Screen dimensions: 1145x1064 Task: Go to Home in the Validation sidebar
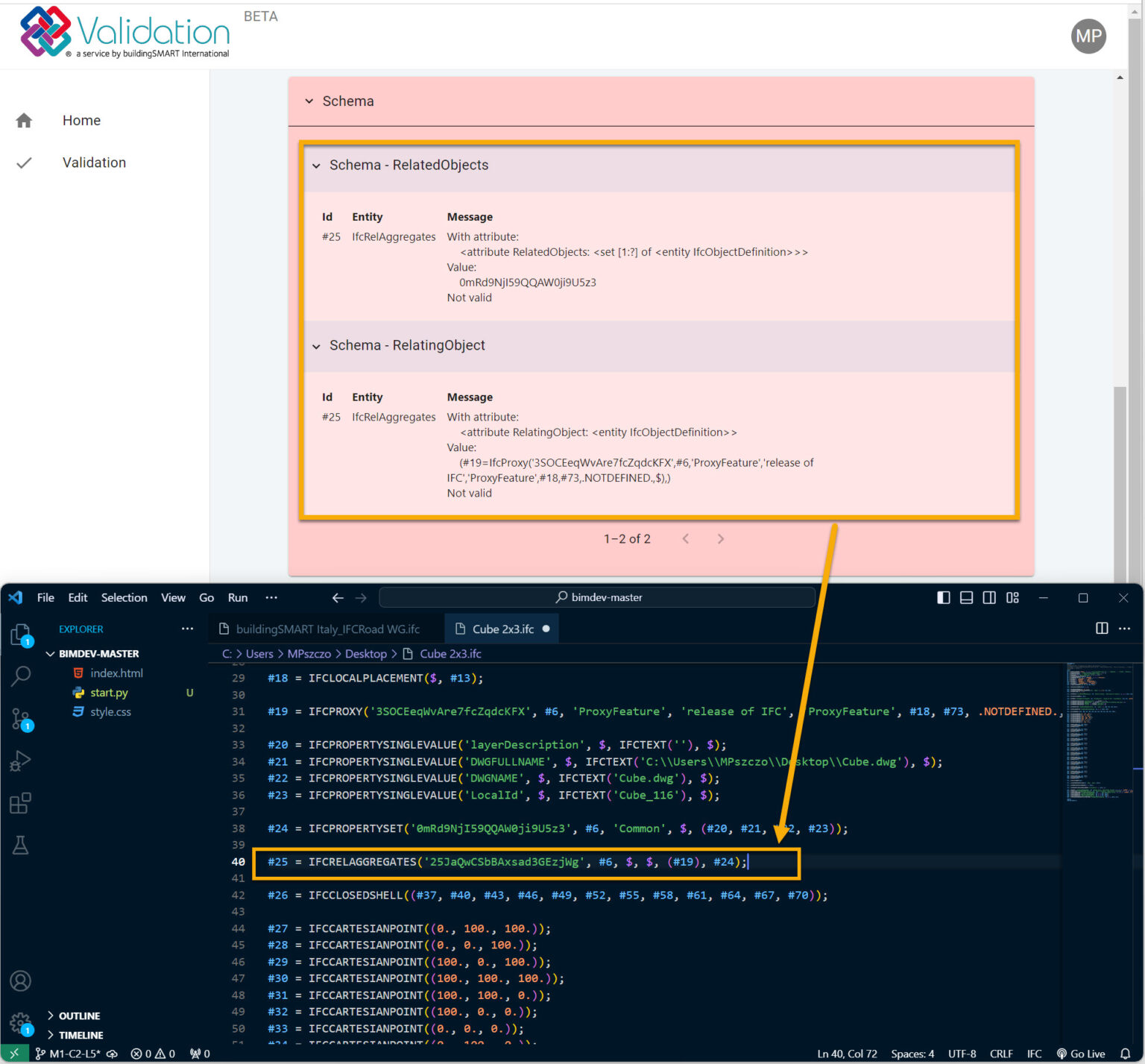tap(81, 120)
